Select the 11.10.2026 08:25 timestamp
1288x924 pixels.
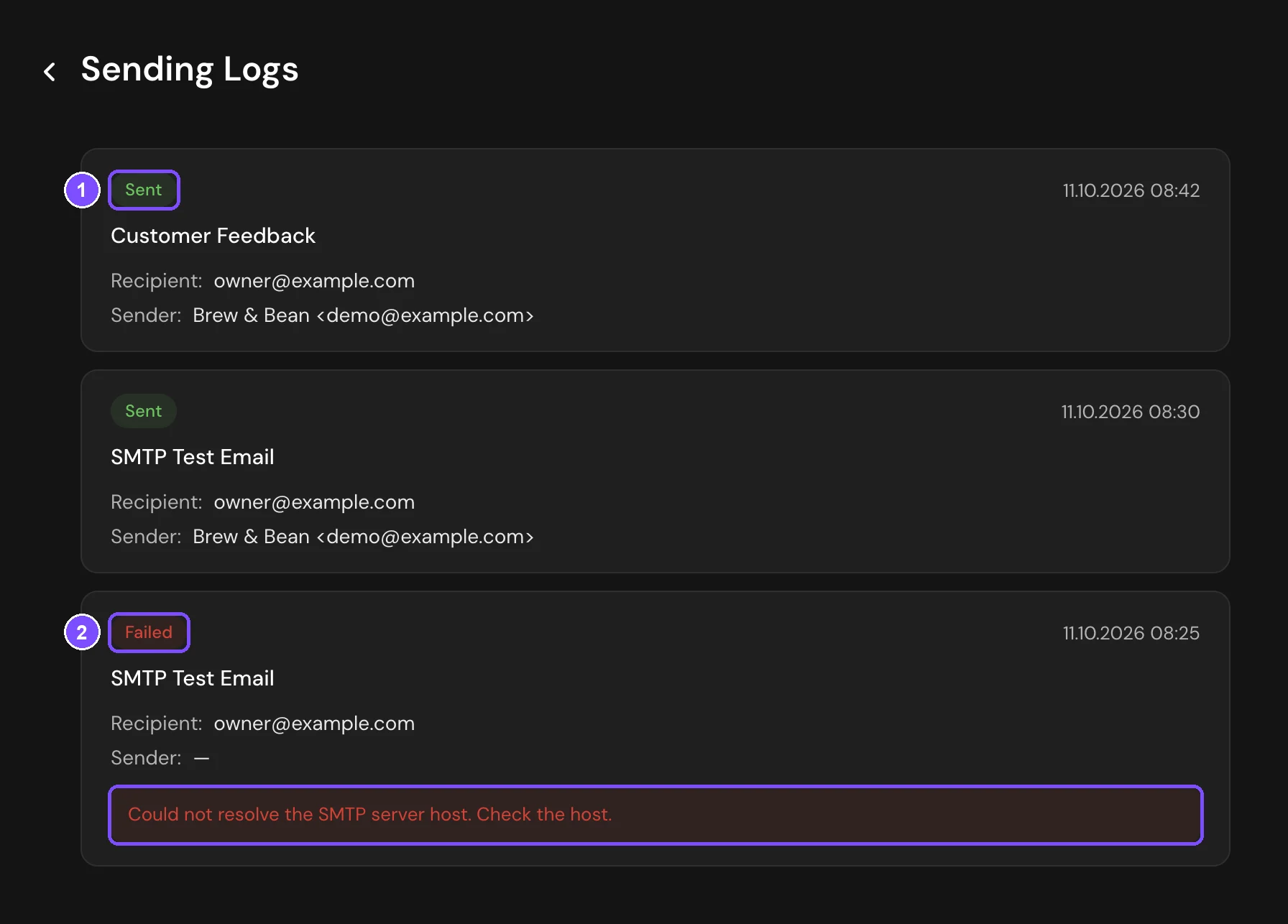coord(1131,633)
